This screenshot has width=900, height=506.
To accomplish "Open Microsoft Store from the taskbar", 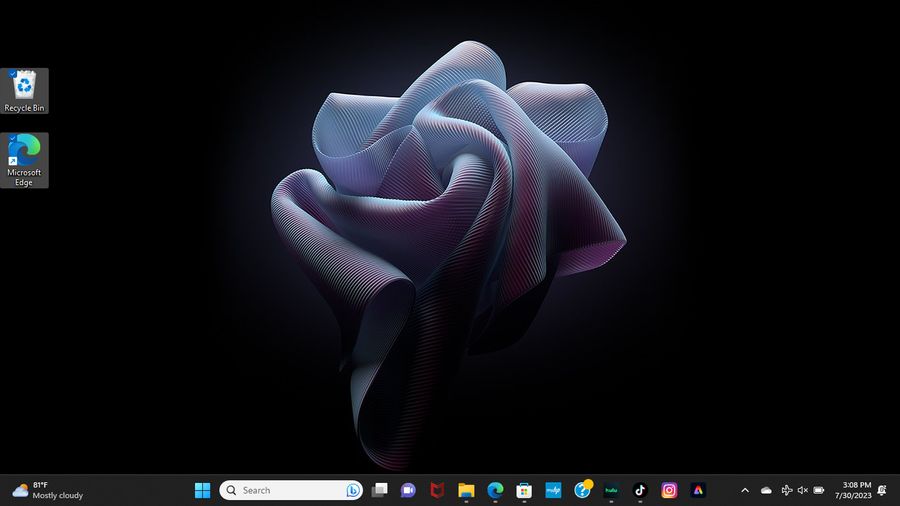I will point(524,491).
